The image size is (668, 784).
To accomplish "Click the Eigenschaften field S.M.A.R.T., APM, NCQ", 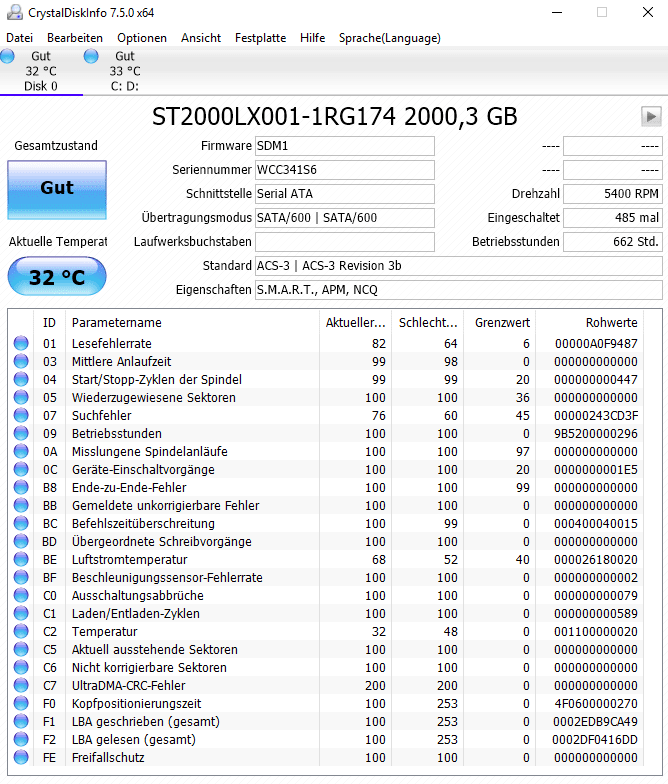I will [x=458, y=290].
